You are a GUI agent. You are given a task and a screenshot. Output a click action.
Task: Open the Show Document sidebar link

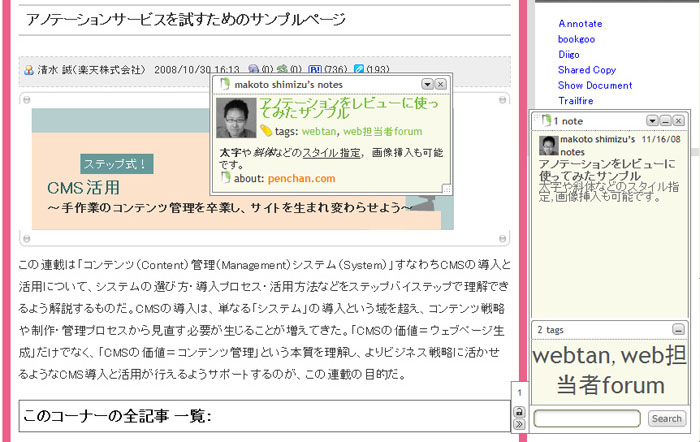pyautogui.click(x=595, y=86)
